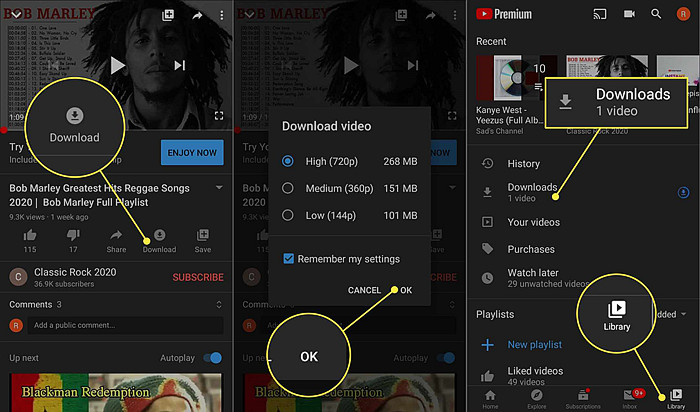Open Kanye West Yeezus playlist thumbnail

[x=517, y=78]
